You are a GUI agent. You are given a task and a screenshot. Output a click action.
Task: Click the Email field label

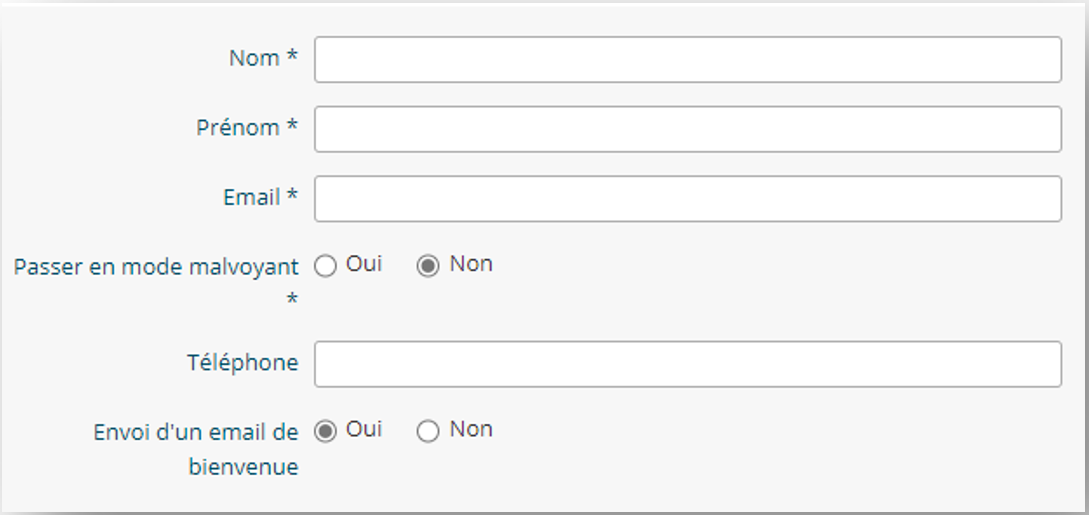[x=251, y=198]
